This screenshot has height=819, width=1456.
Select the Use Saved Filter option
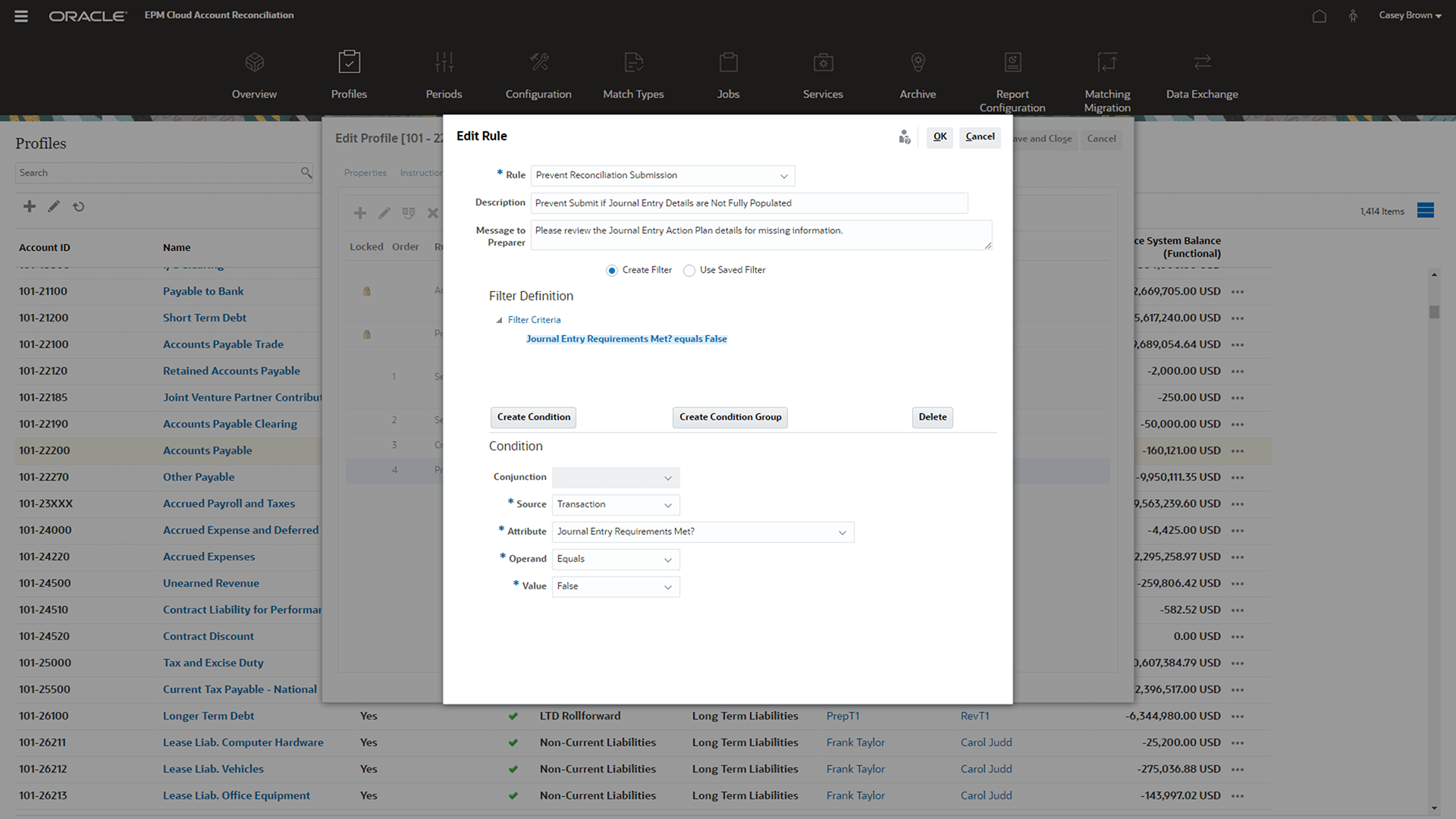(689, 271)
